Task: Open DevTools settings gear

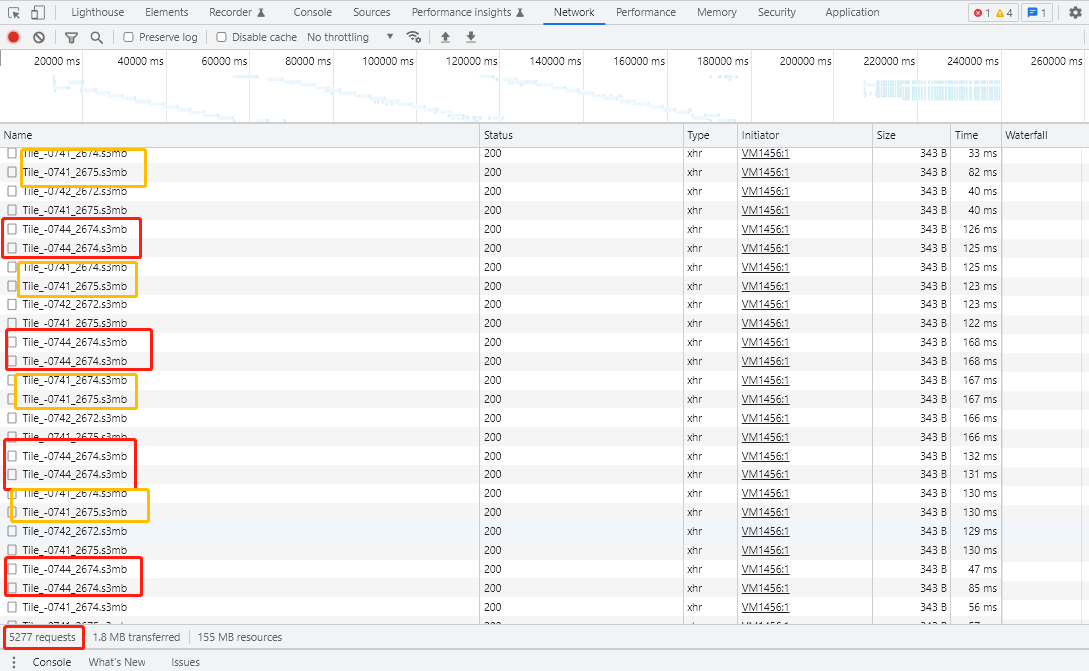Action: (1075, 13)
